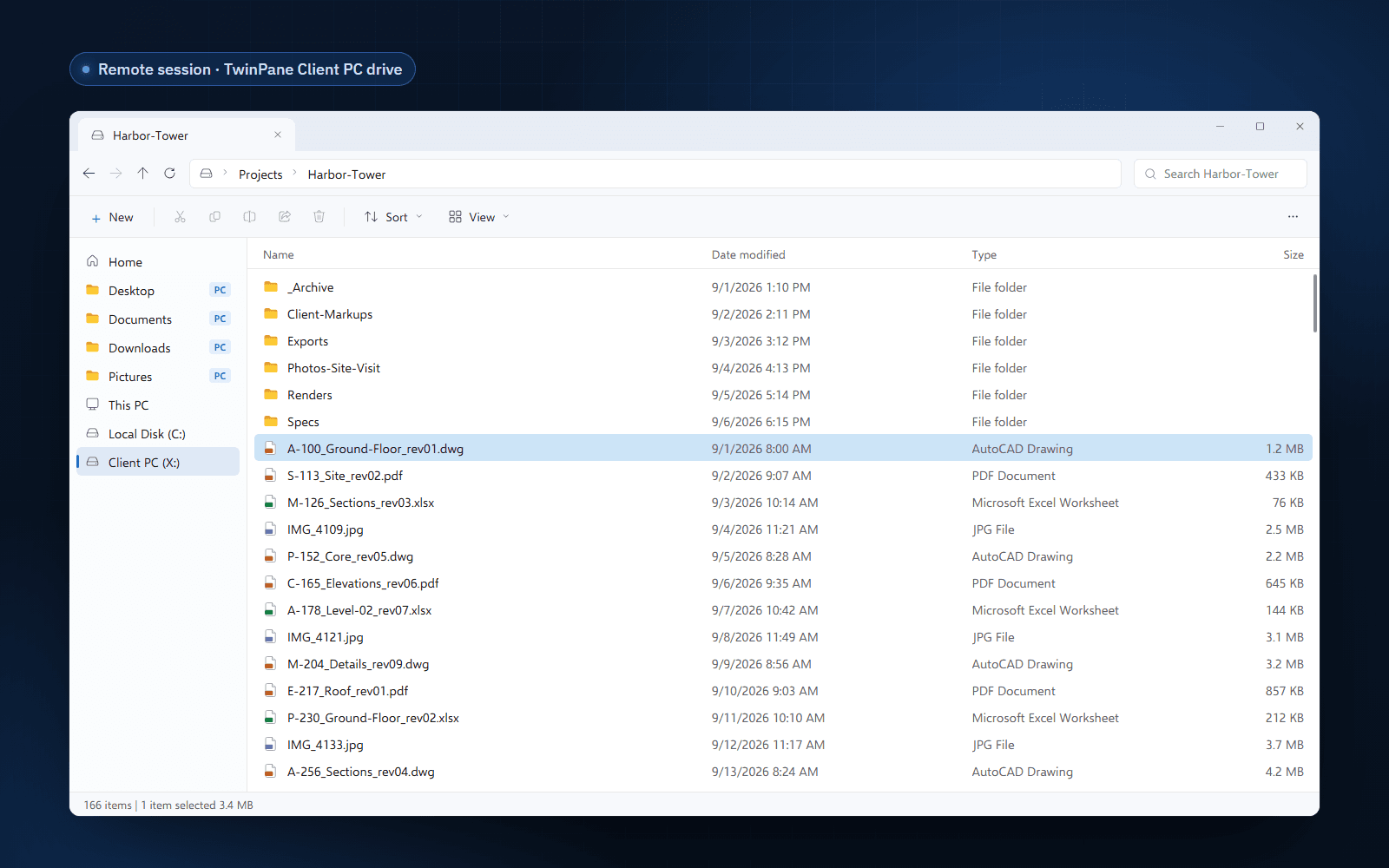Click the drive icon in address bar
Image resolution: width=1389 pixels, height=868 pixels.
point(207,174)
